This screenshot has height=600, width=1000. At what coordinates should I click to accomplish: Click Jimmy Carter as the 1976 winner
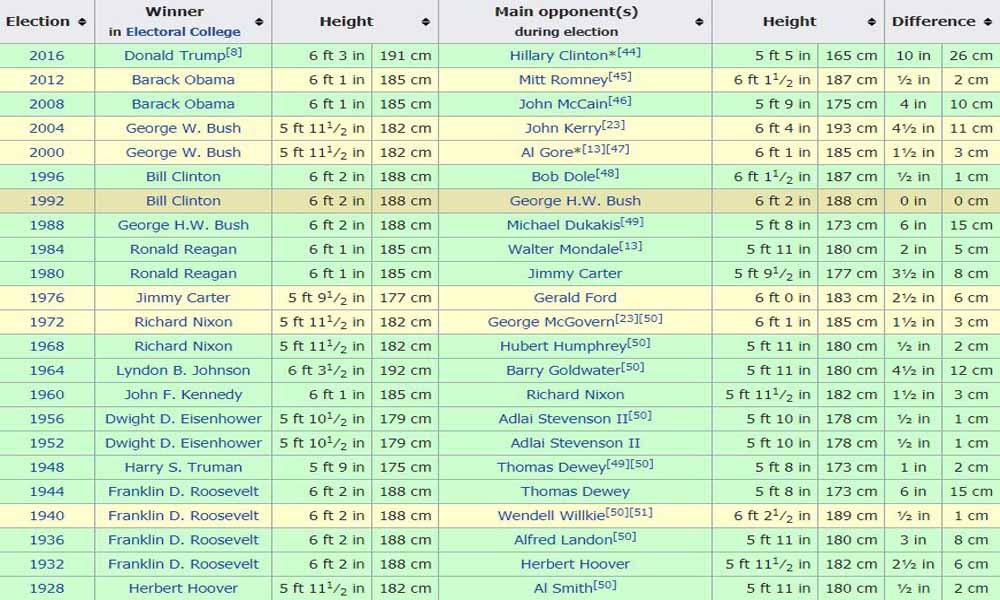click(x=183, y=298)
